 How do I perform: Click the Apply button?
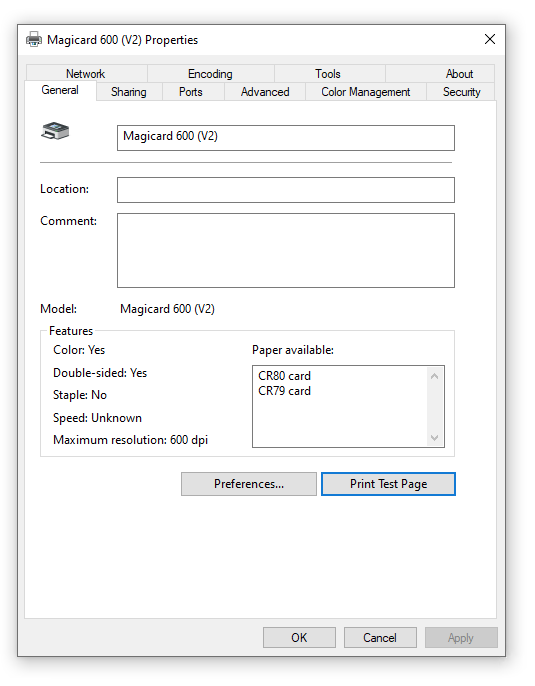[461, 637]
